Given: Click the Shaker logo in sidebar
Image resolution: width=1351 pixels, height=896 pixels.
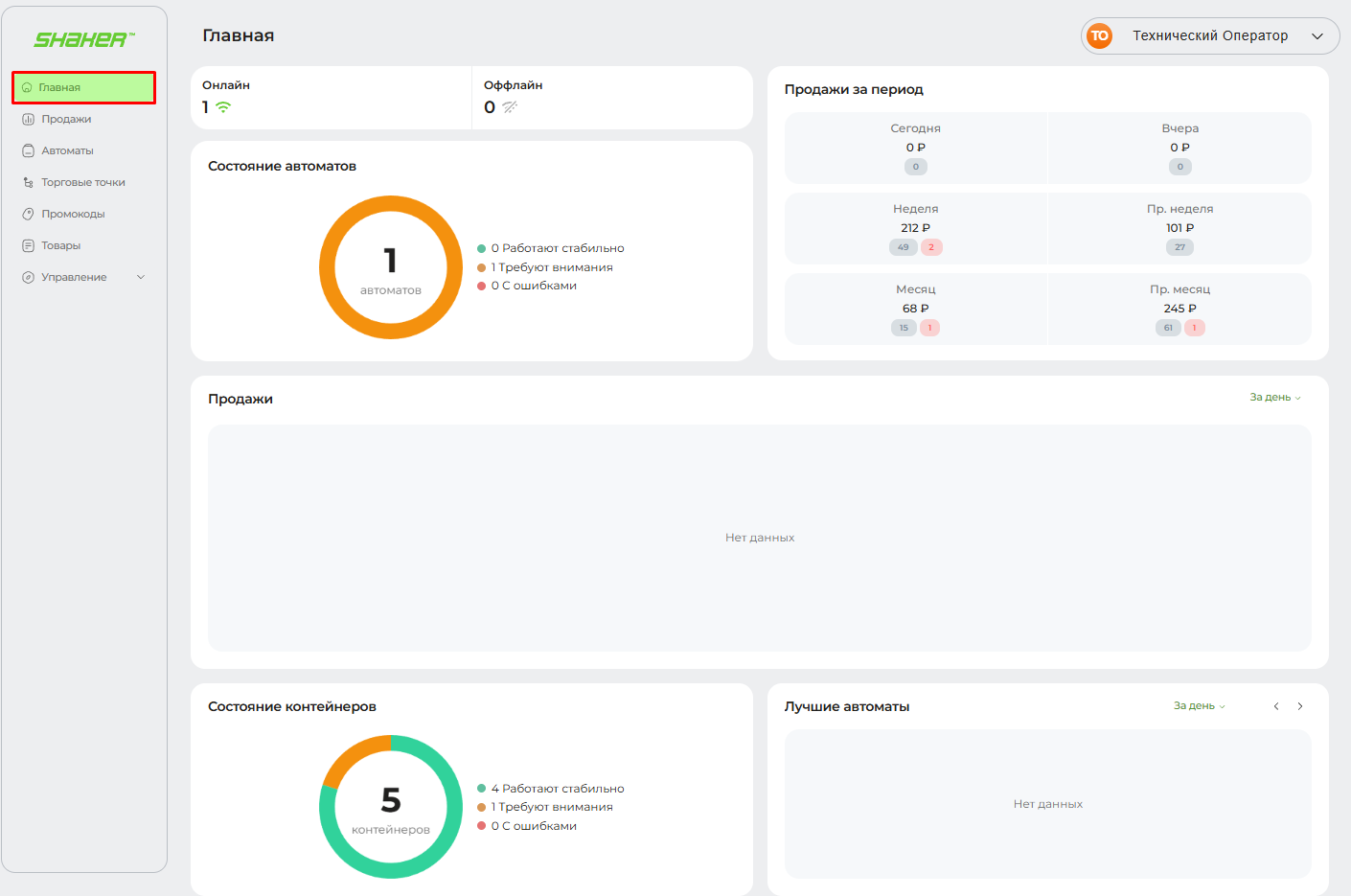Looking at the screenshot, I should click(84, 39).
